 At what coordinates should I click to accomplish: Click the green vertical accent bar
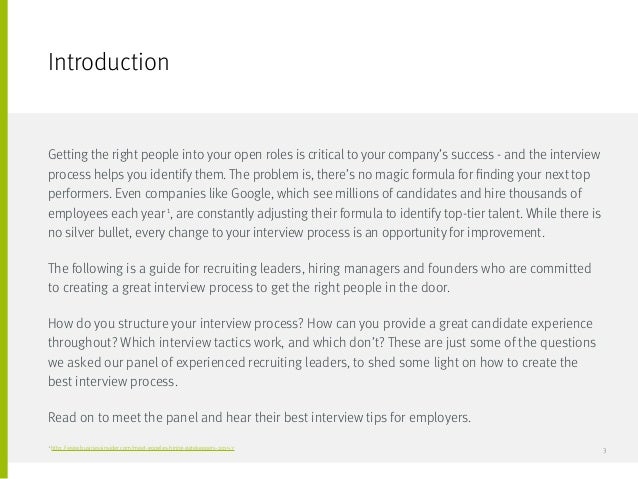(4, 239)
